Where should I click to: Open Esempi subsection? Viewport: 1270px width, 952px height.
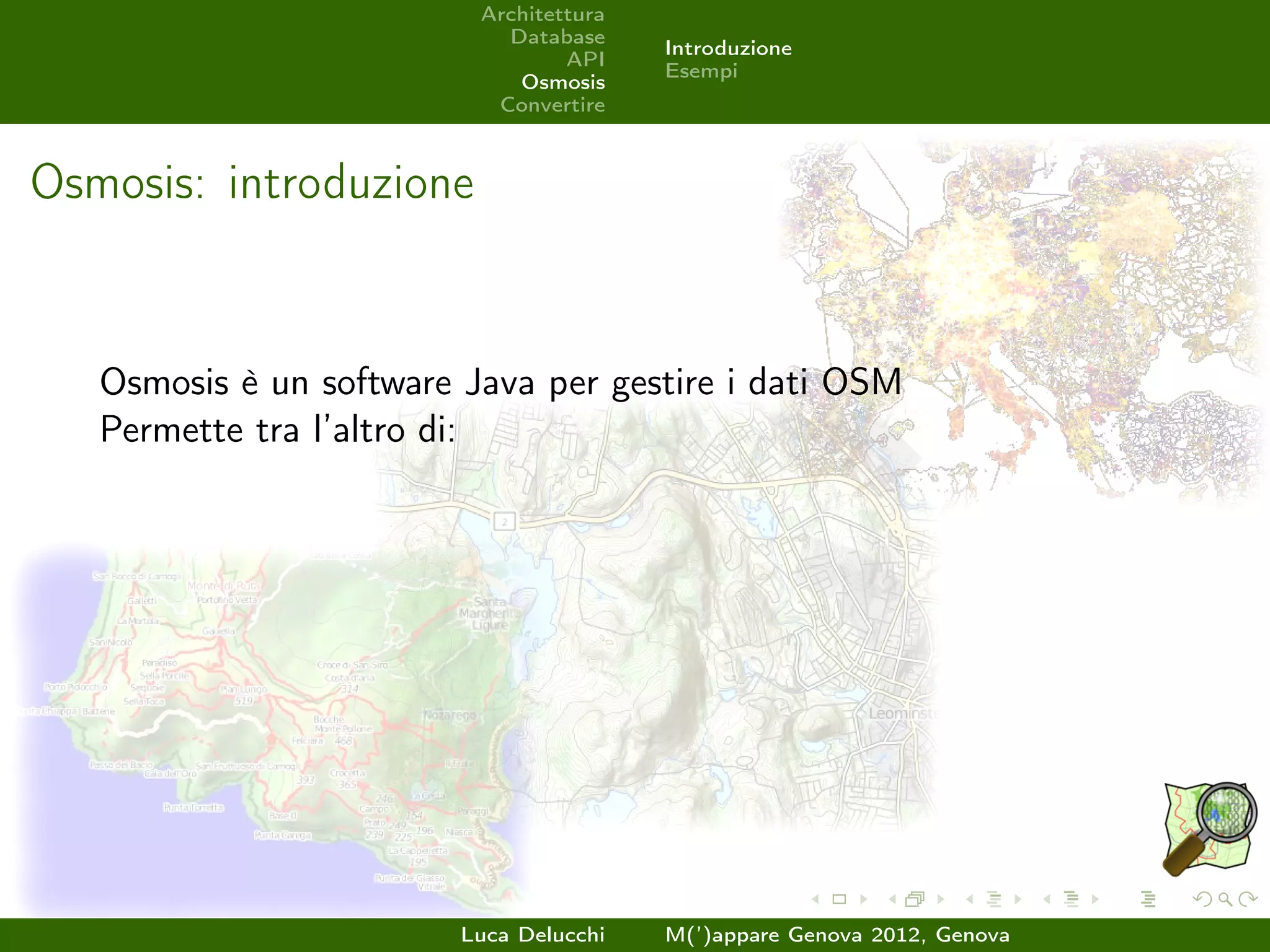[x=701, y=71]
